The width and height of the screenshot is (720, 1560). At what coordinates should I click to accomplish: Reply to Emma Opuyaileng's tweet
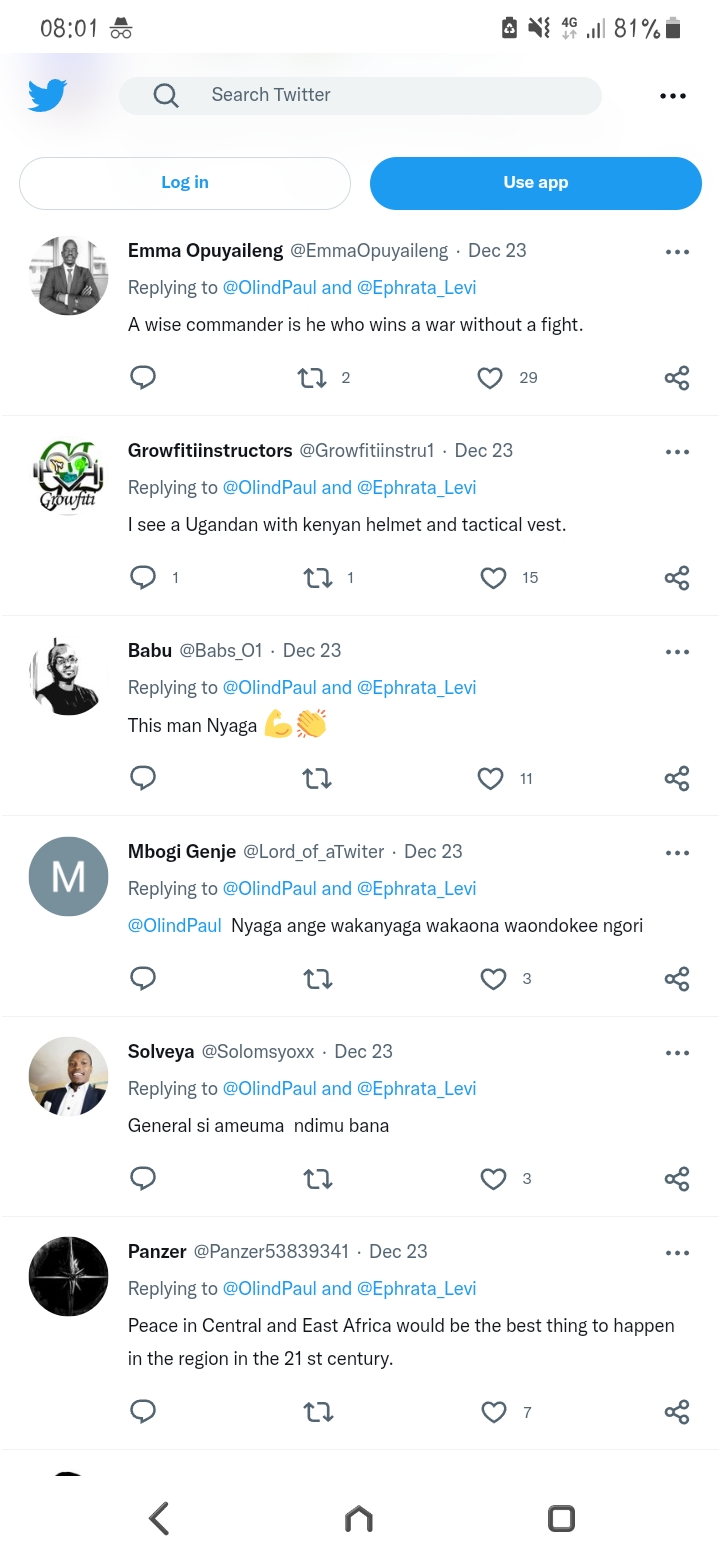143,378
